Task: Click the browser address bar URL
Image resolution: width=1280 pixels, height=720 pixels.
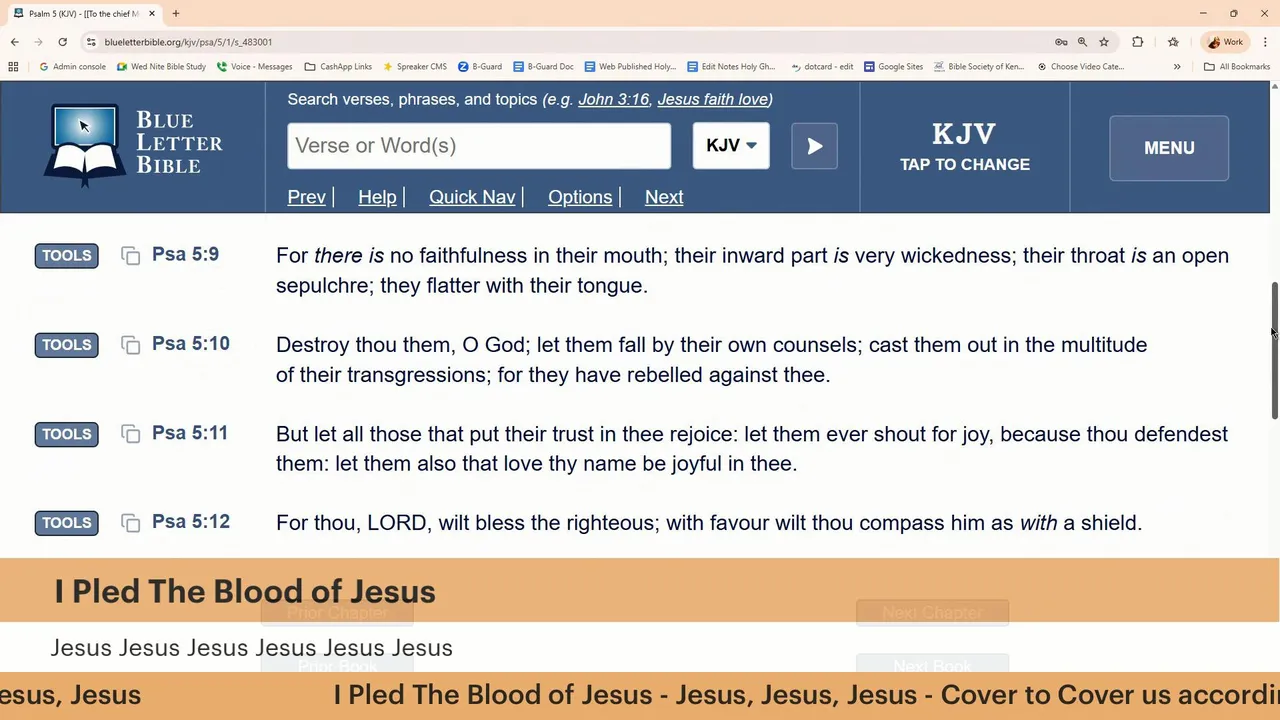Action: coord(188,42)
